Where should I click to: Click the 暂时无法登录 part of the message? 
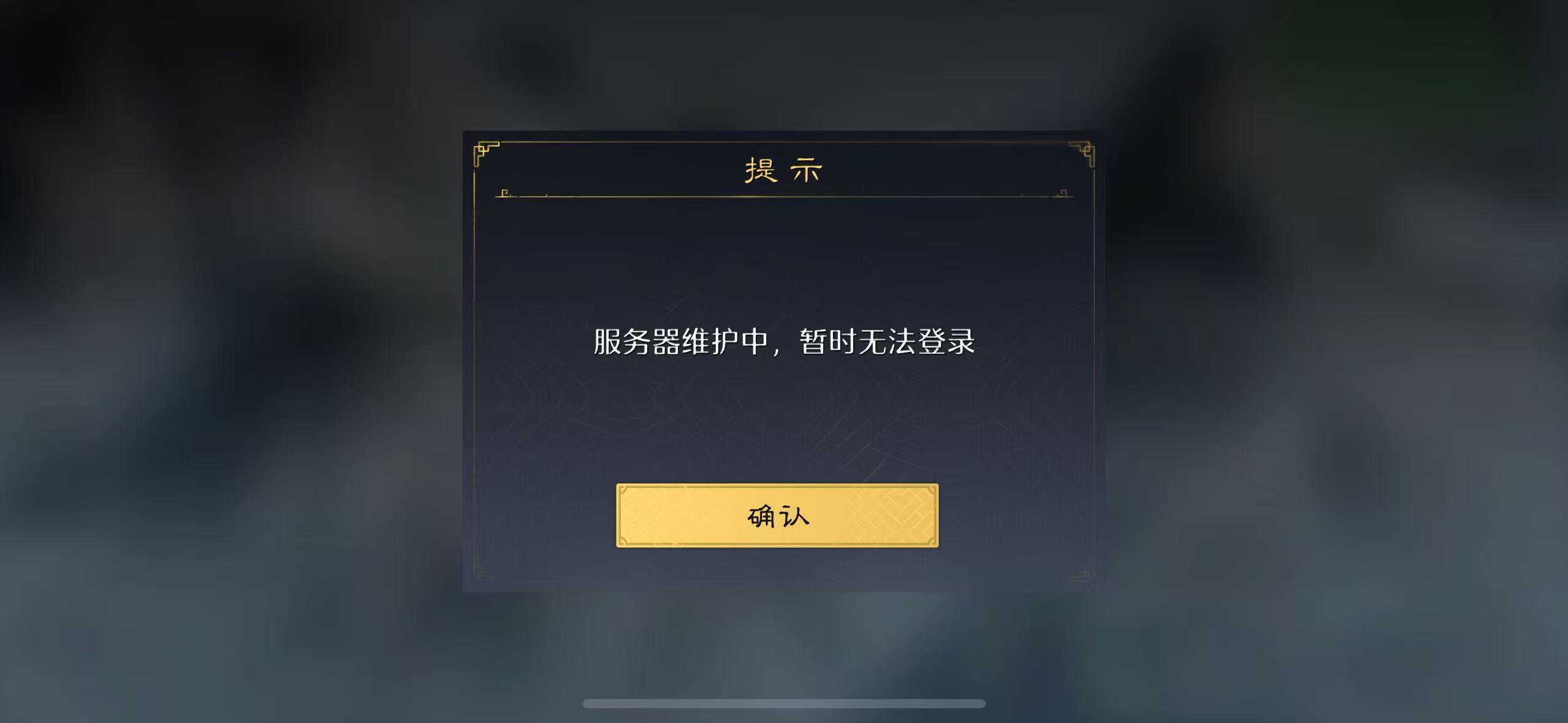click(887, 342)
